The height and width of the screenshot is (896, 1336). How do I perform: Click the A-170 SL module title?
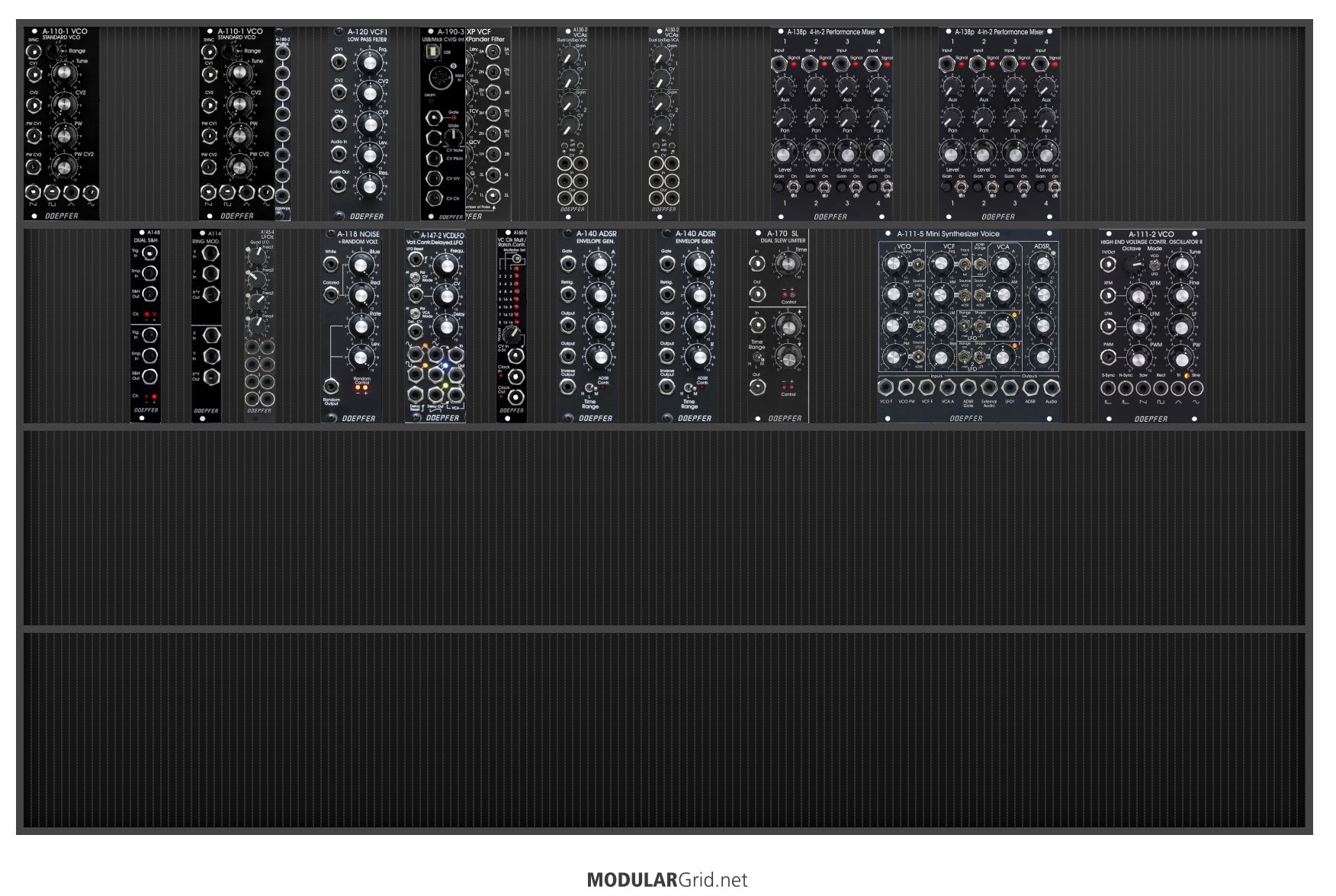tap(782, 233)
